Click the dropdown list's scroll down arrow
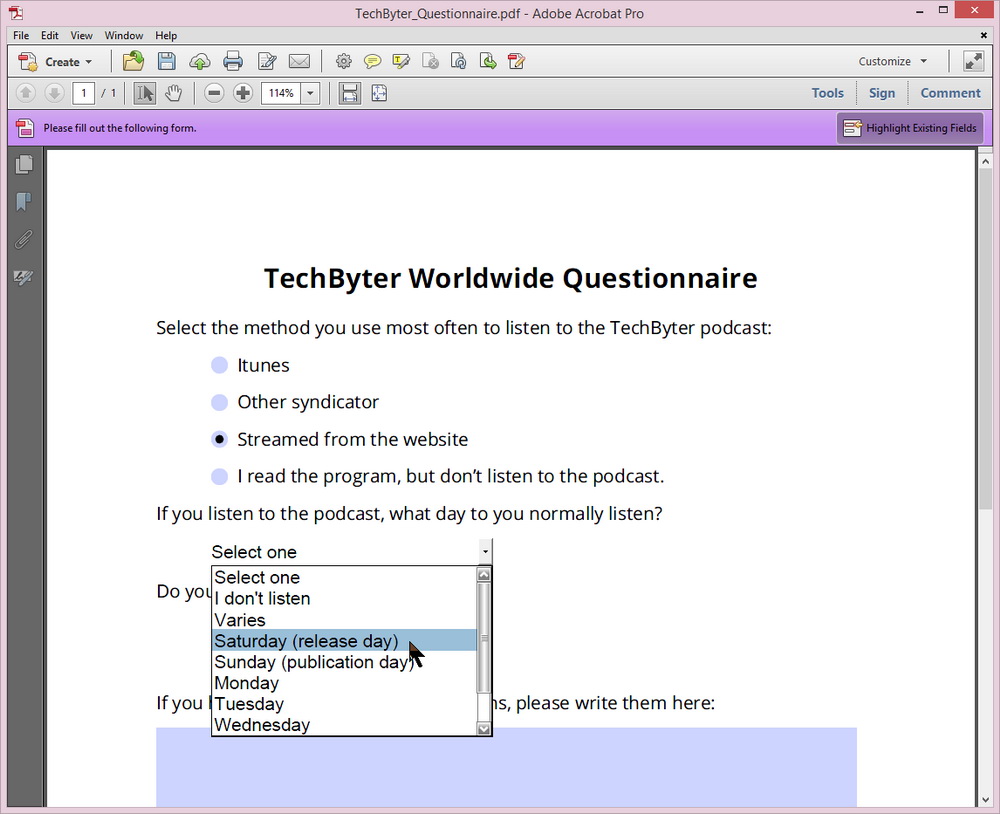 484,729
